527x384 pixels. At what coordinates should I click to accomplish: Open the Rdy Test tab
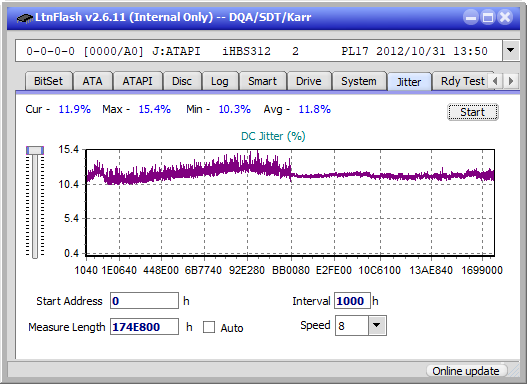(x=462, y=81)
